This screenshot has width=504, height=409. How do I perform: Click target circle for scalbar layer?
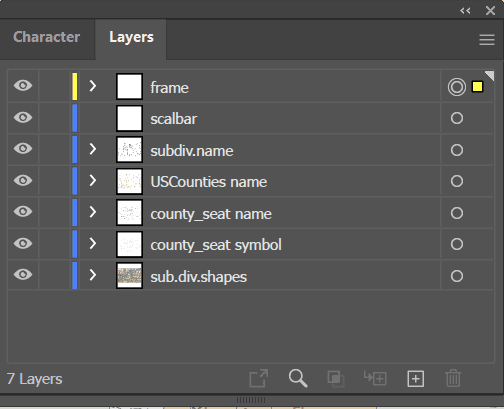457,118
